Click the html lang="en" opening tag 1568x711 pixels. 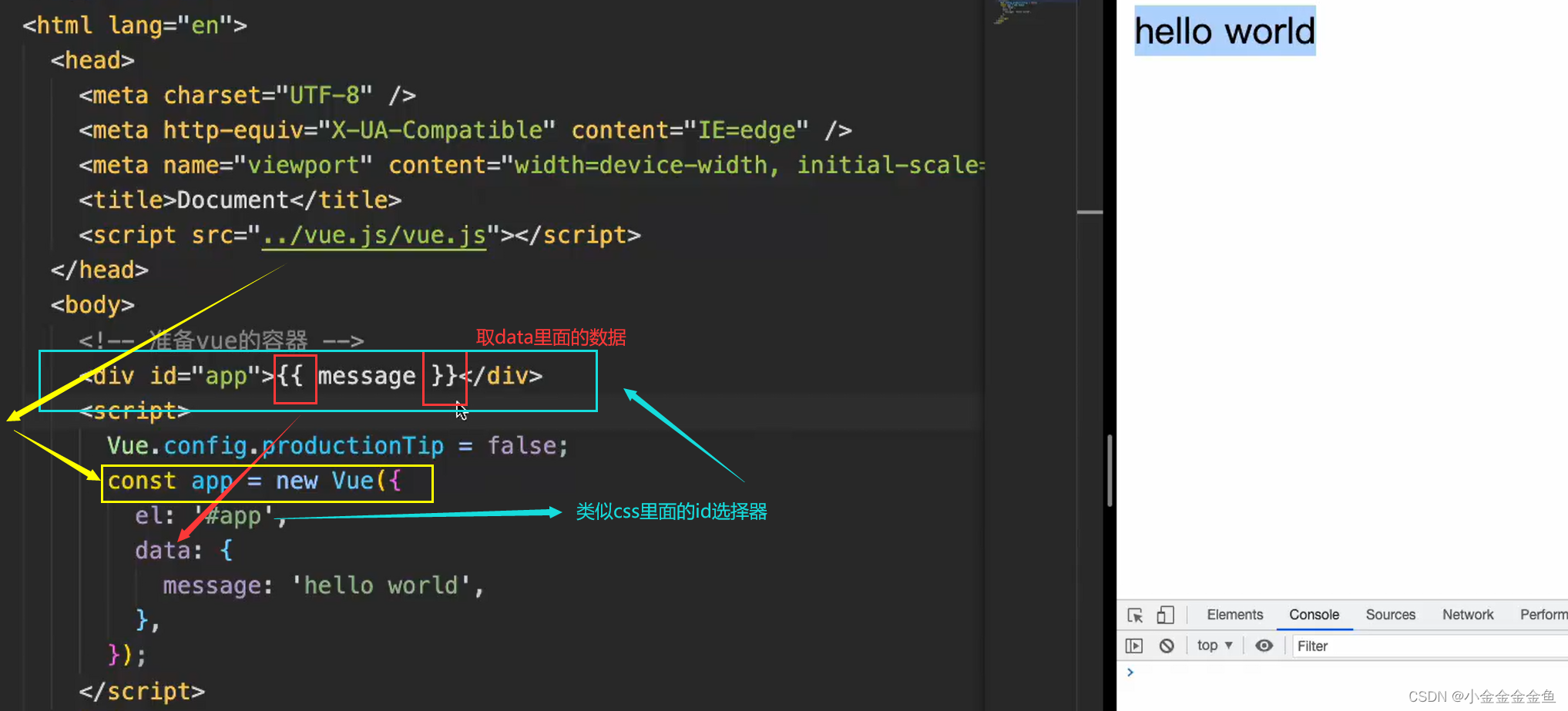(135, 25)
